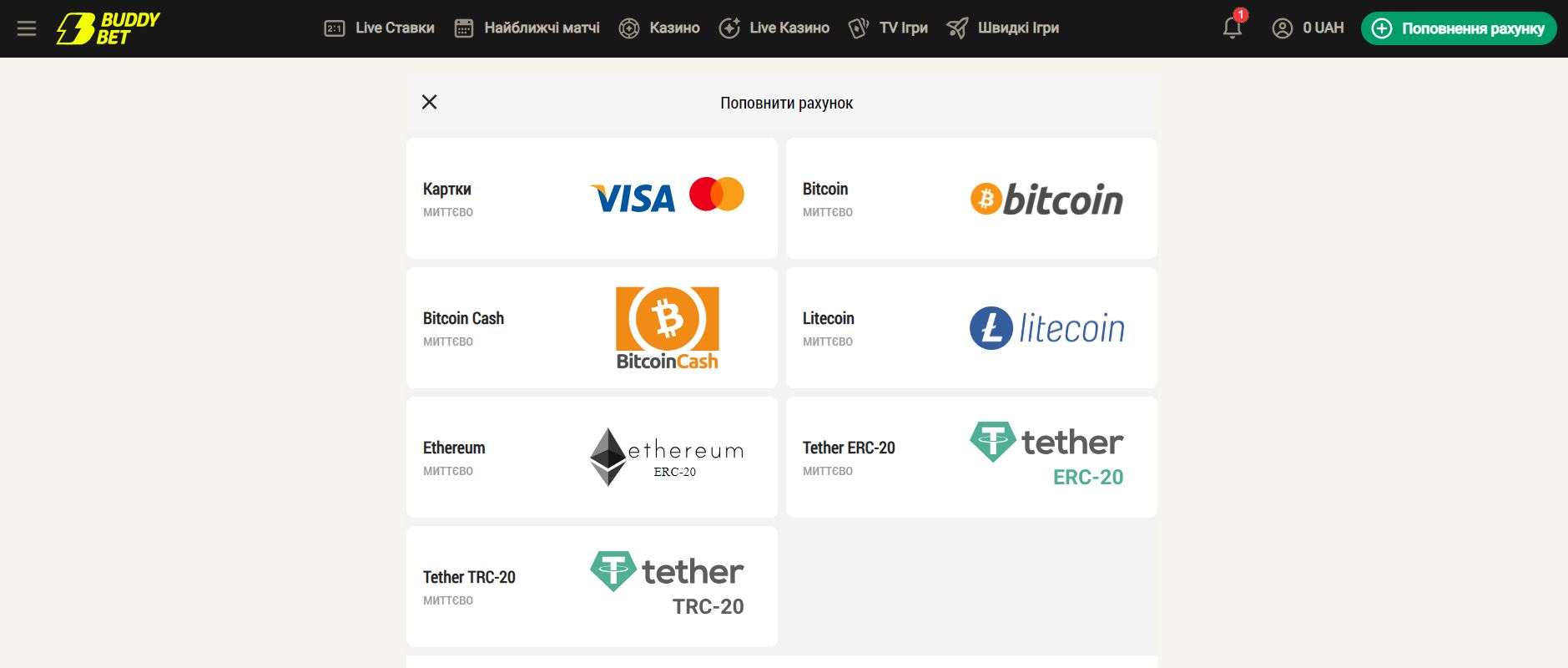
Task: Select Ethereum ERC-20 deposit method
Action: pos(592,458)
